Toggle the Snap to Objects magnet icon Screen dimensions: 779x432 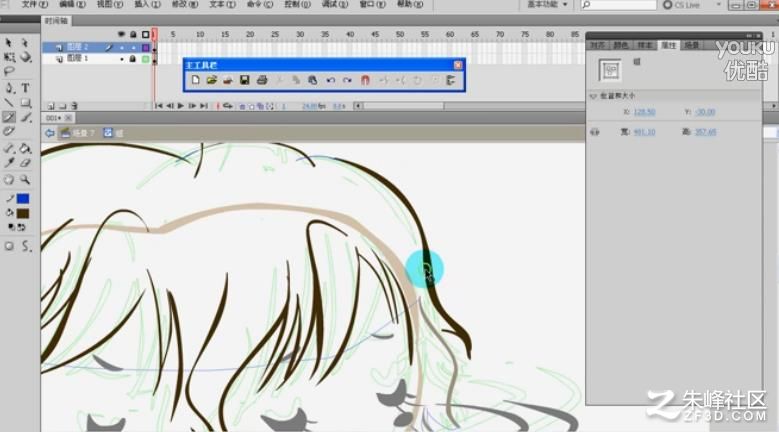coord(365,80)
